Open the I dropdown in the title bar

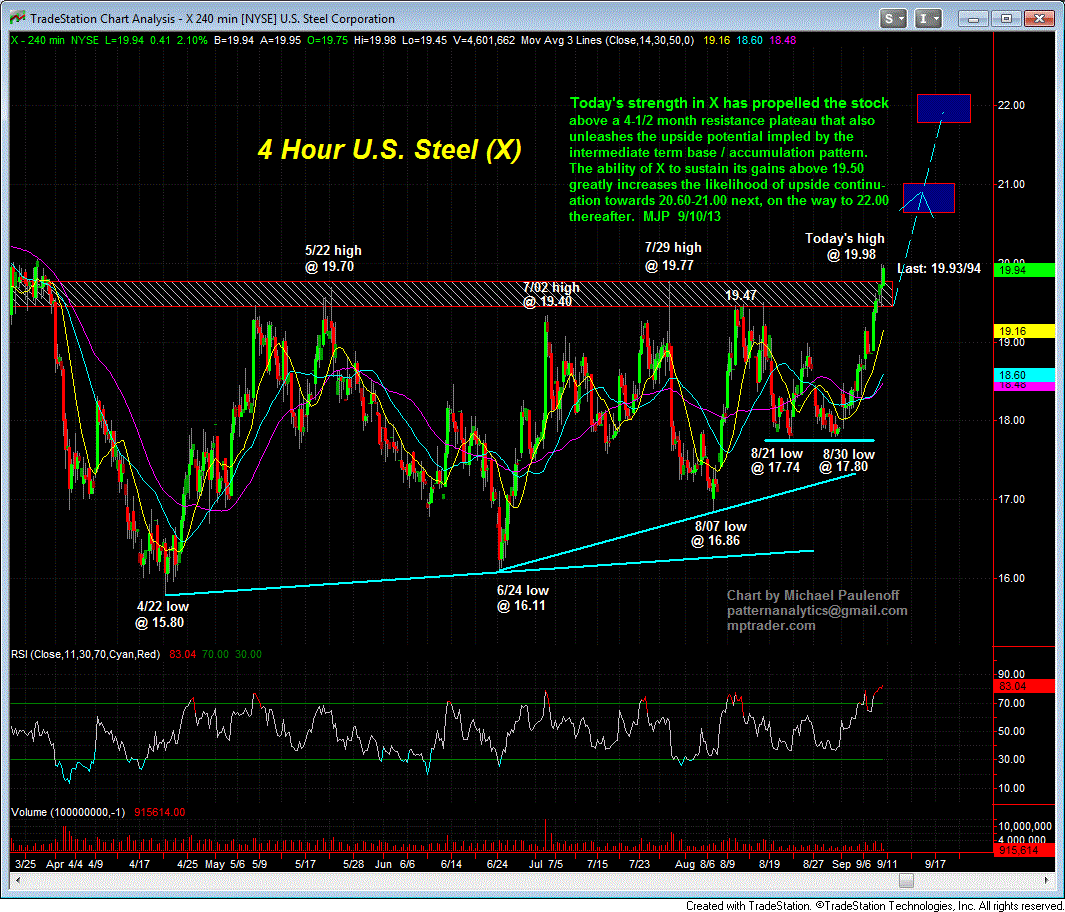(928, 18)
